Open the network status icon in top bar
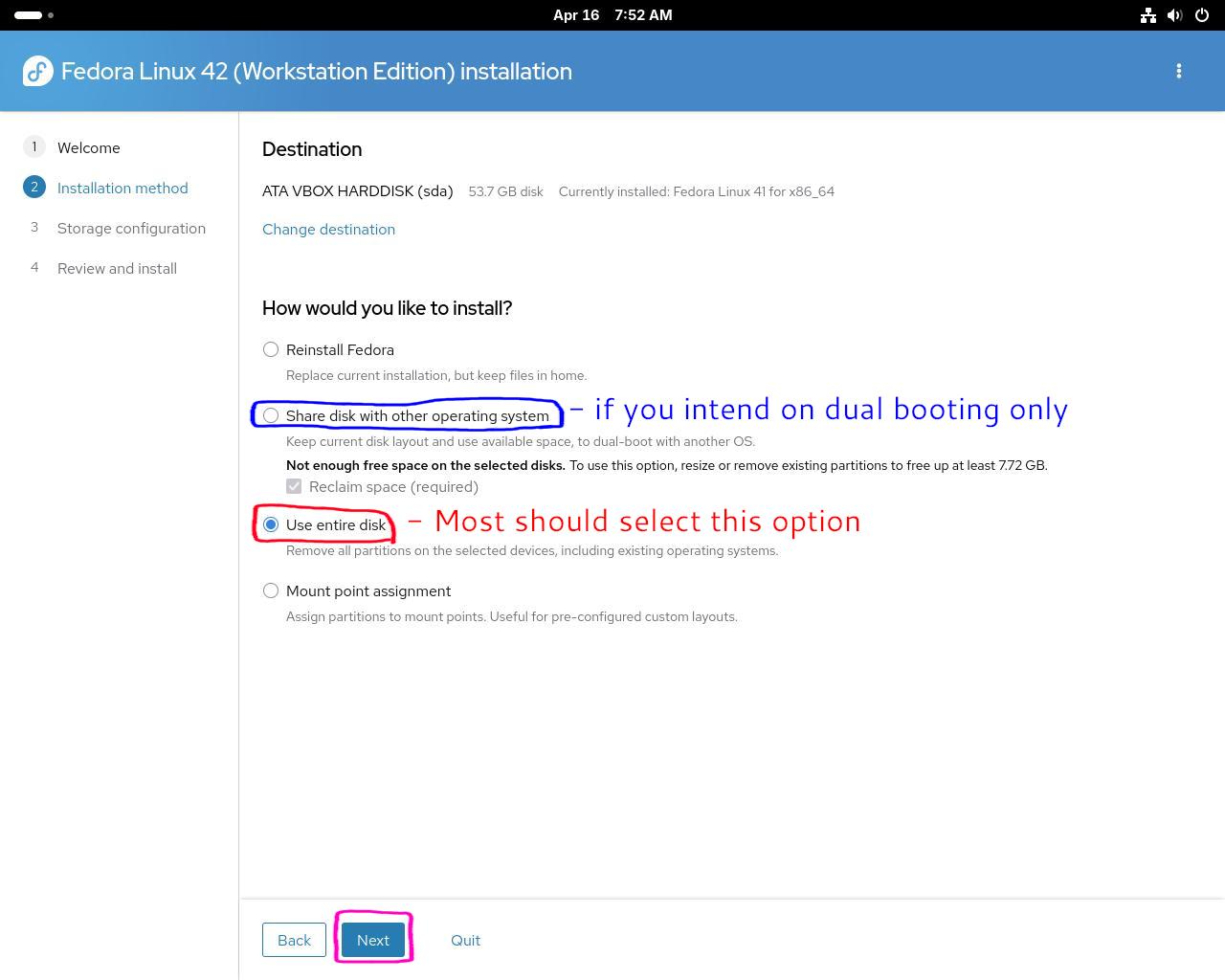This screenshot has width=1225, height=980. [x=1147, y=15]
